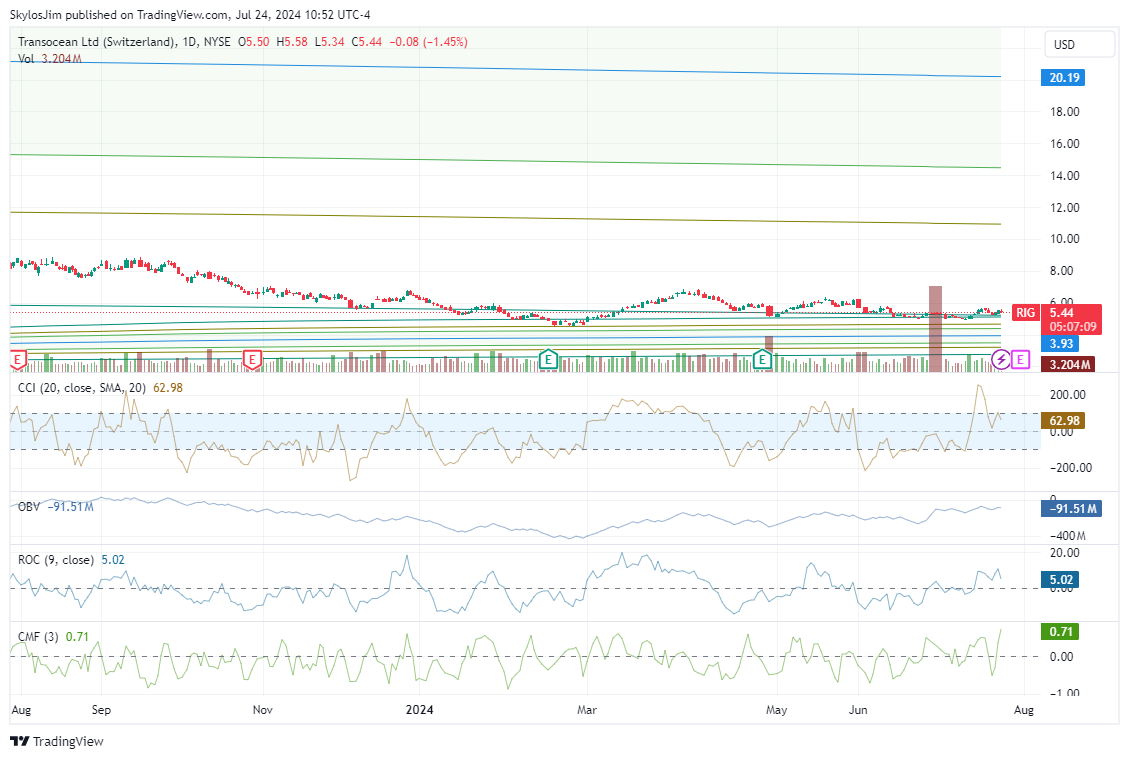Click the L5.34 low value
The image size is (1129, 759).
pyautogui.click(x=329, y=42)
